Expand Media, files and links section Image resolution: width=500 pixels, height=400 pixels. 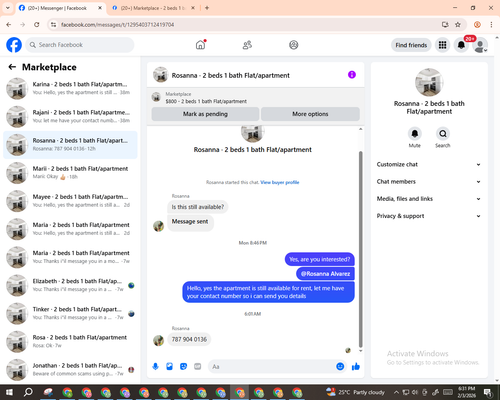(429, 199)
